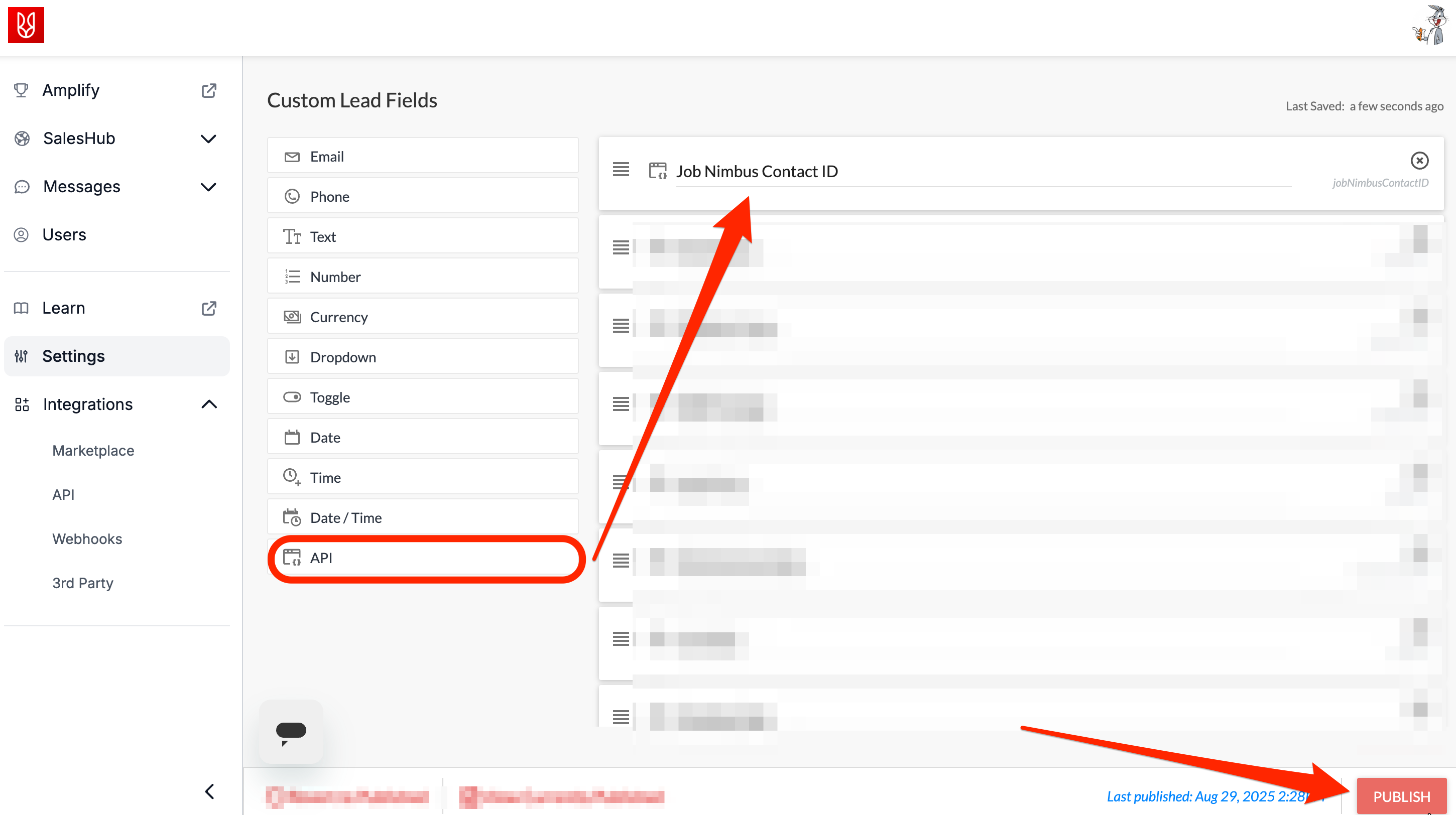Open Learn external link icon
Screen dimensions: 1456x815
coord(208,308)
